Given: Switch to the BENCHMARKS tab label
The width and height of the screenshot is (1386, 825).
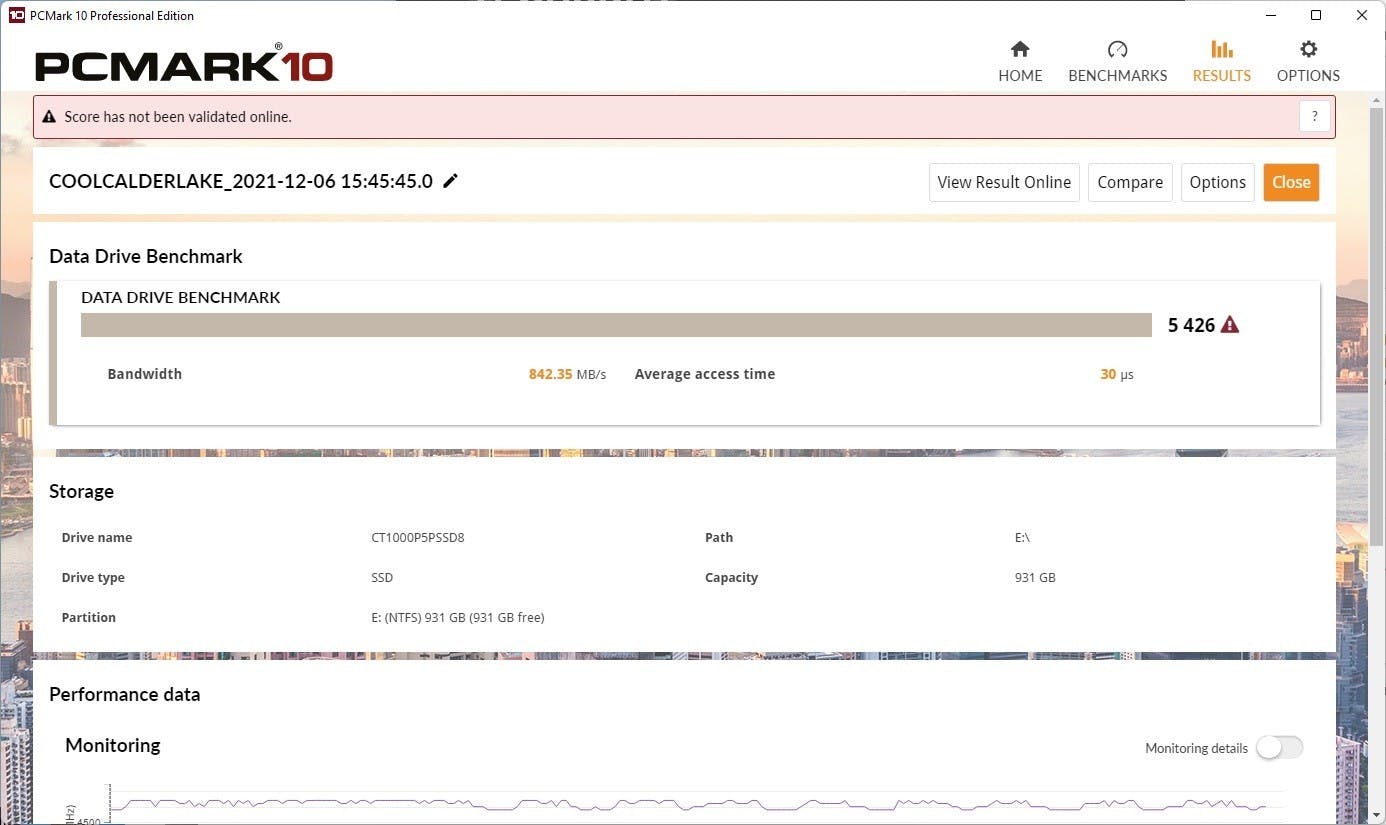Looking at the screenshot, I should 1118,76.
